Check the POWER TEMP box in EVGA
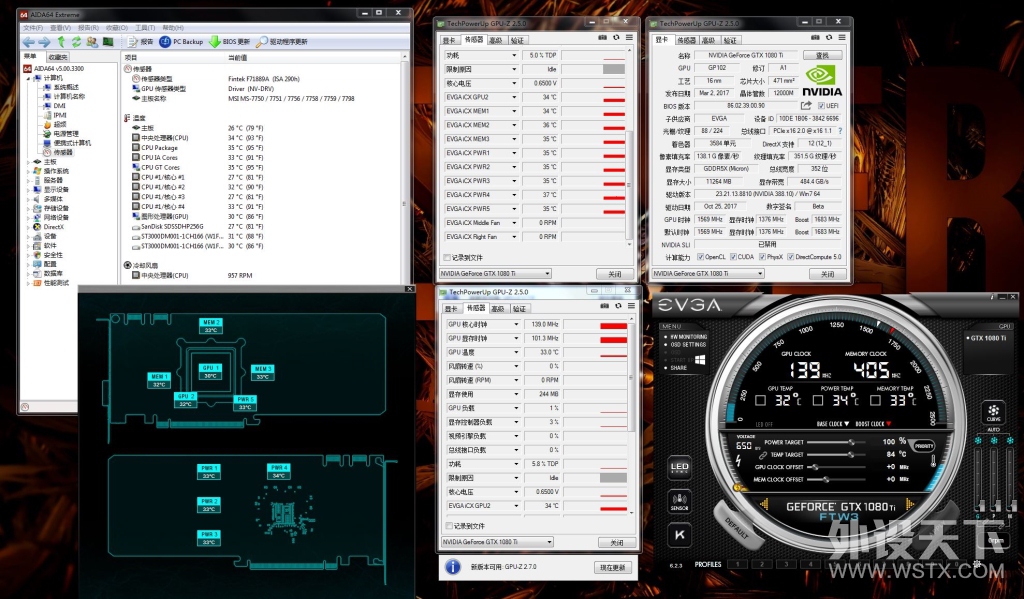Viewport: 1024px width, 599px height. [818, 400]
